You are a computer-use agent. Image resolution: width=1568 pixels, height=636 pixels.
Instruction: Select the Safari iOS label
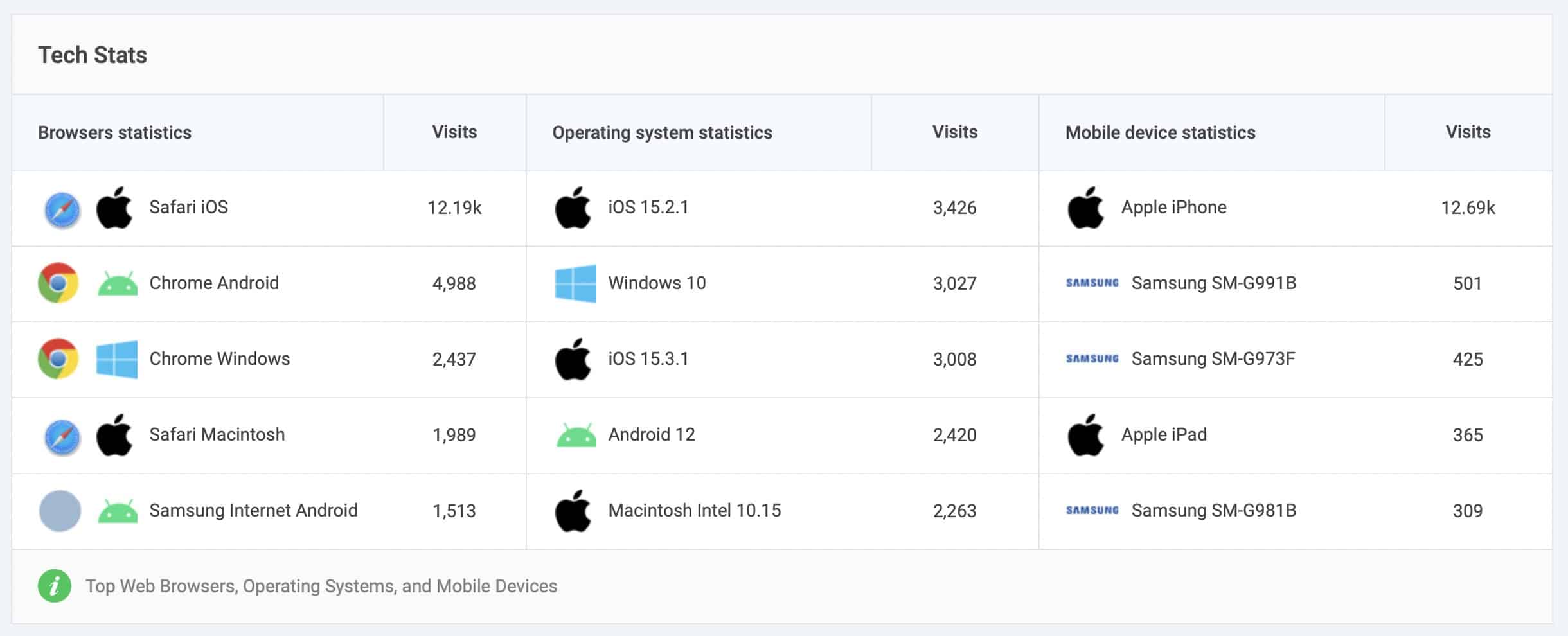click(x=189, y=208)
